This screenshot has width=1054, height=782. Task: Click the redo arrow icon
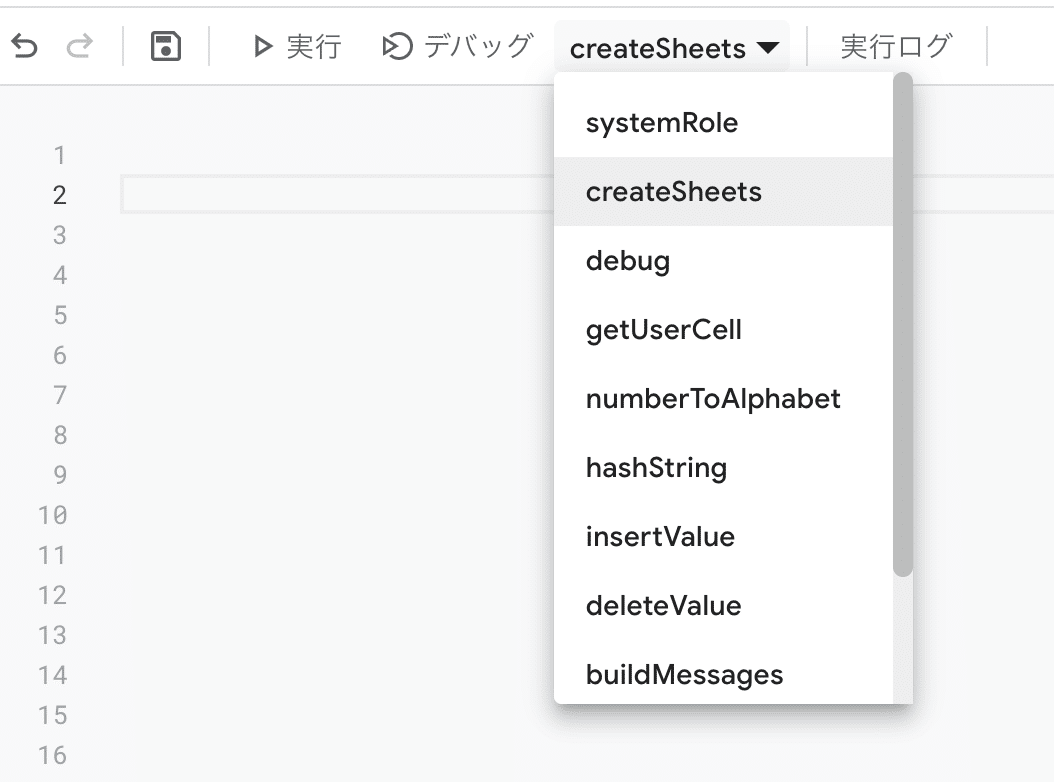(79, 46)
